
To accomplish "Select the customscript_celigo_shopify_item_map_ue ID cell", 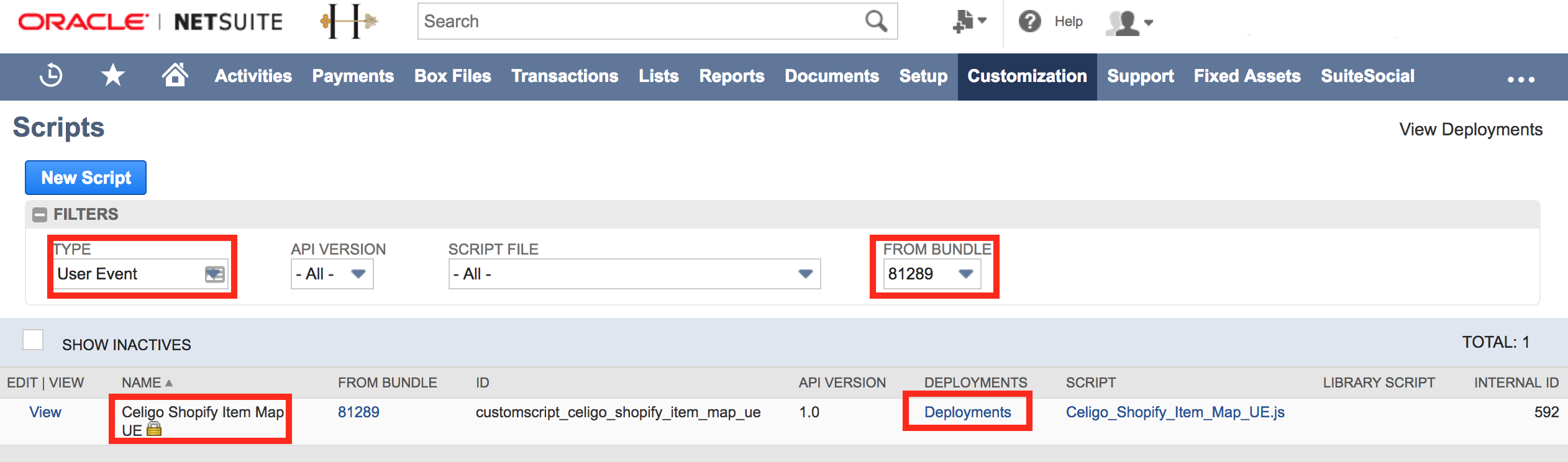I will [618, 412].
